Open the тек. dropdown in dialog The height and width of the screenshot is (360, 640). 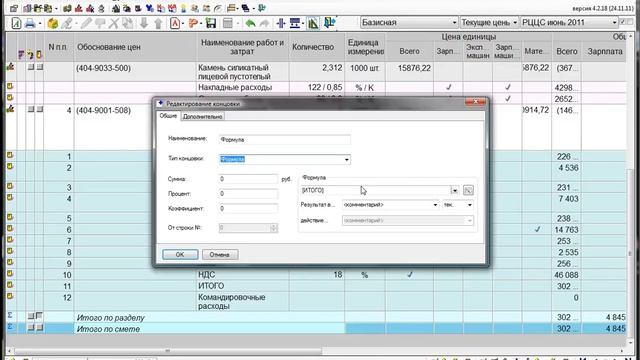(458, 205)
